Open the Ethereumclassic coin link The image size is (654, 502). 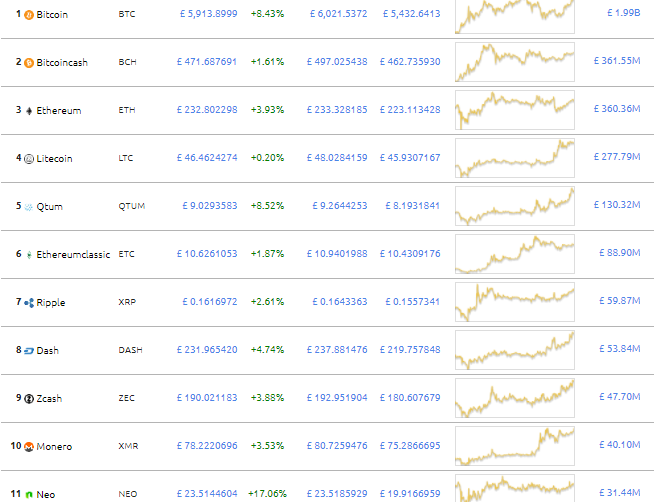(x=73, y=255)
